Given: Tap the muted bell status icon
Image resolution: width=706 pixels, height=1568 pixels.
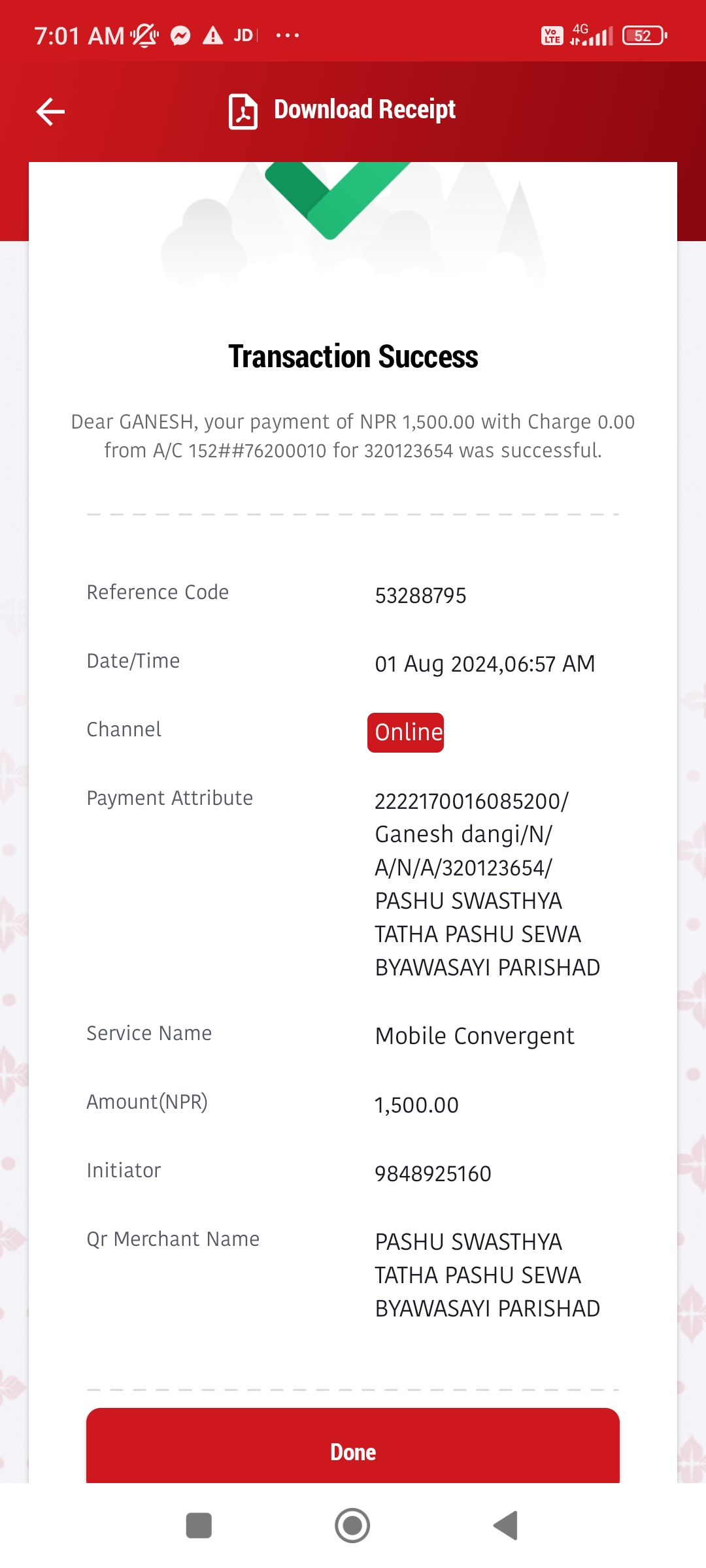Looking at the screenshot, I should (x=144, y=35).
